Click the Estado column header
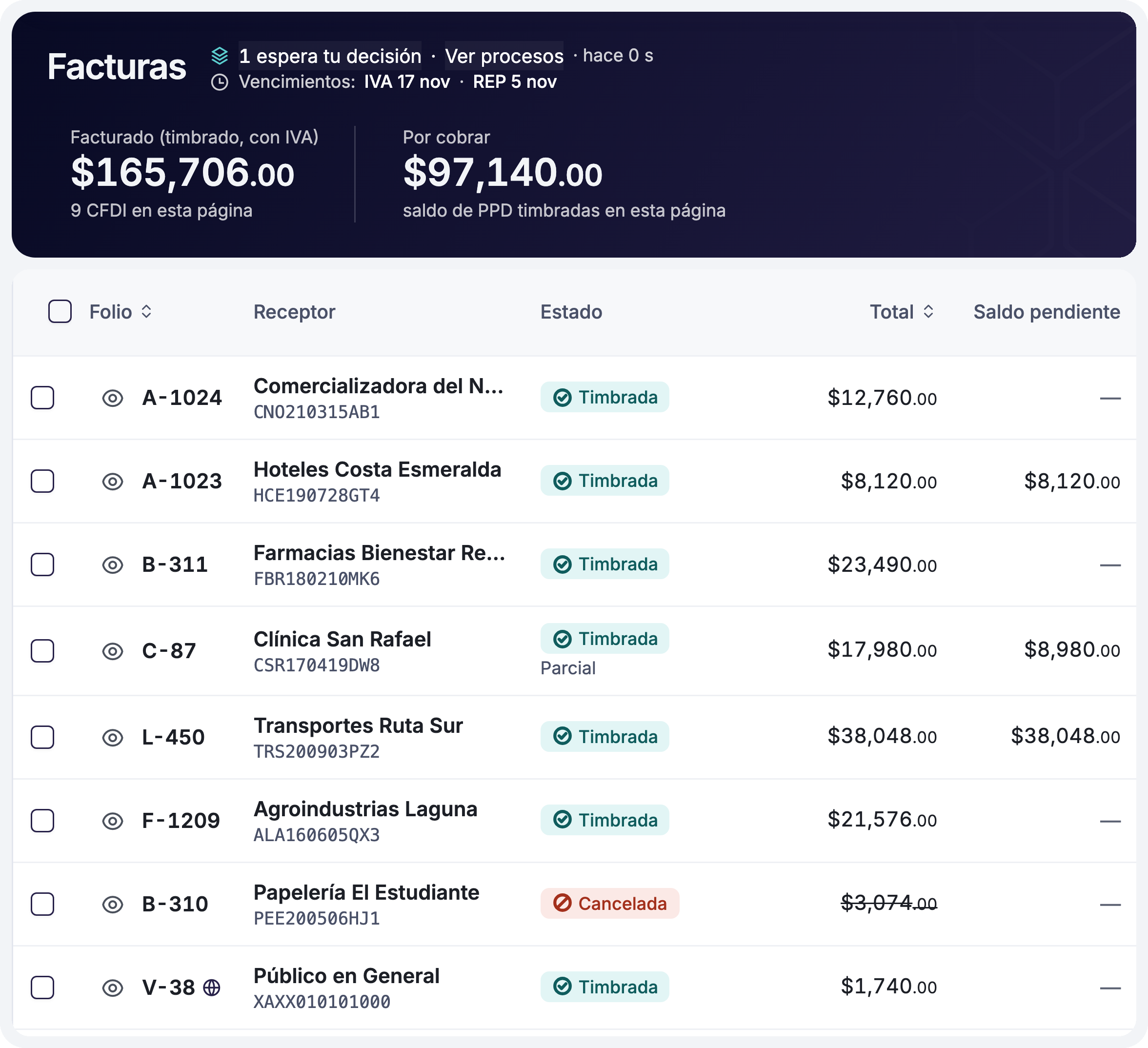The height and width of the screenshot is (1048, 1148). coord(571,312)
